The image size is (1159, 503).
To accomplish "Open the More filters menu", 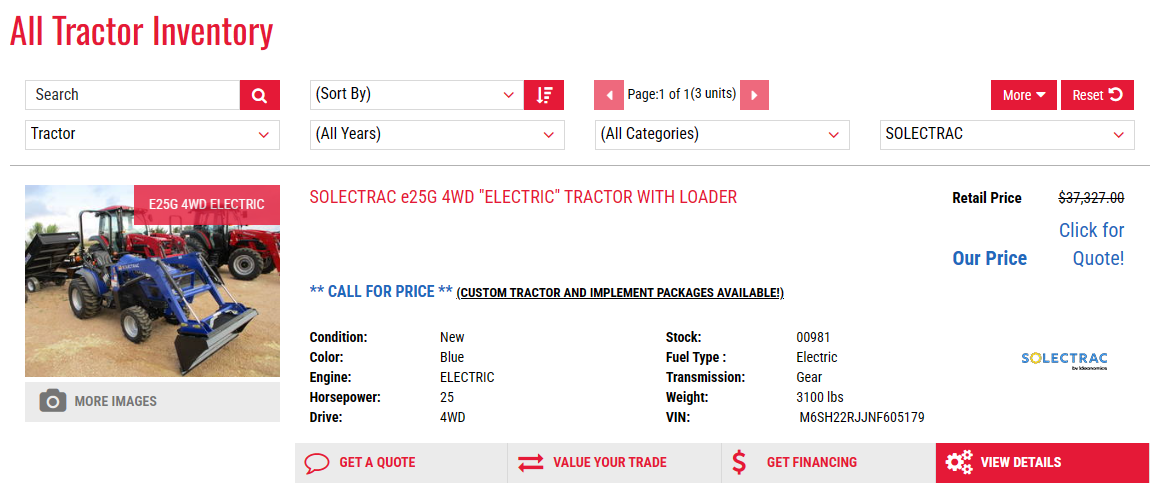I will coord(1023,95).
